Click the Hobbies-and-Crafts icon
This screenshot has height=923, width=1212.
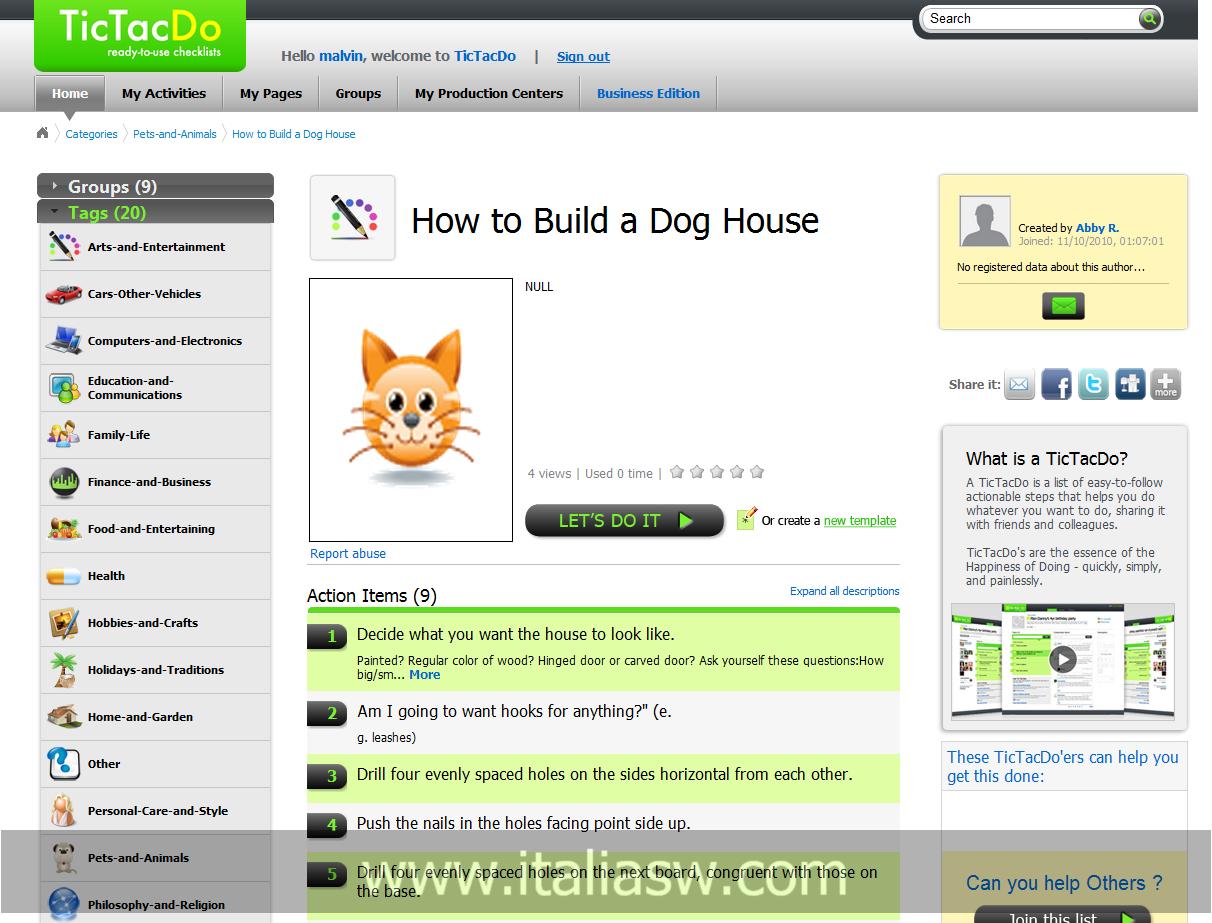64,622
